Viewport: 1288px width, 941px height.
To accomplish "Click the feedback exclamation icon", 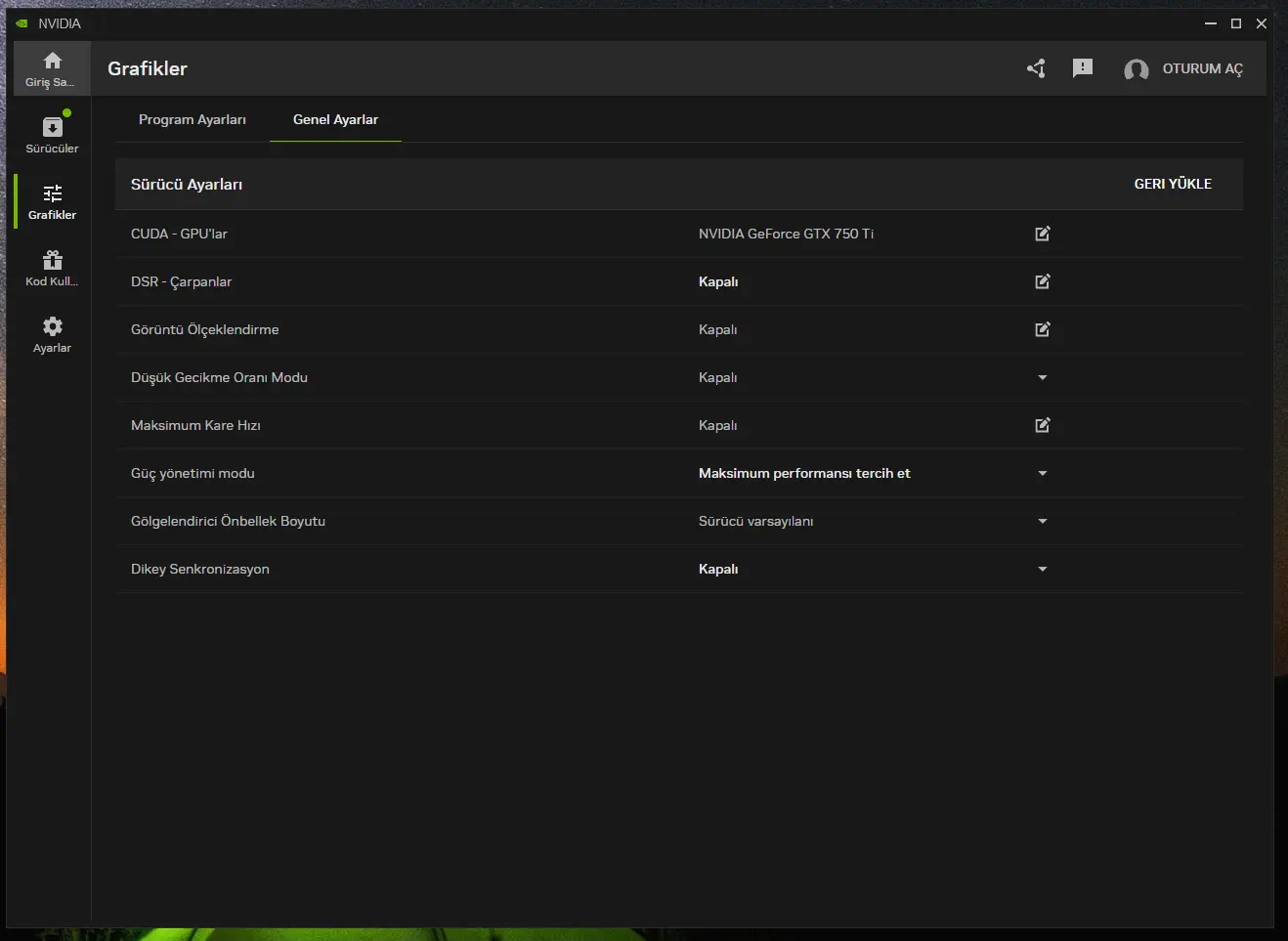I will pyautogui.click(x=1083, y=68).
